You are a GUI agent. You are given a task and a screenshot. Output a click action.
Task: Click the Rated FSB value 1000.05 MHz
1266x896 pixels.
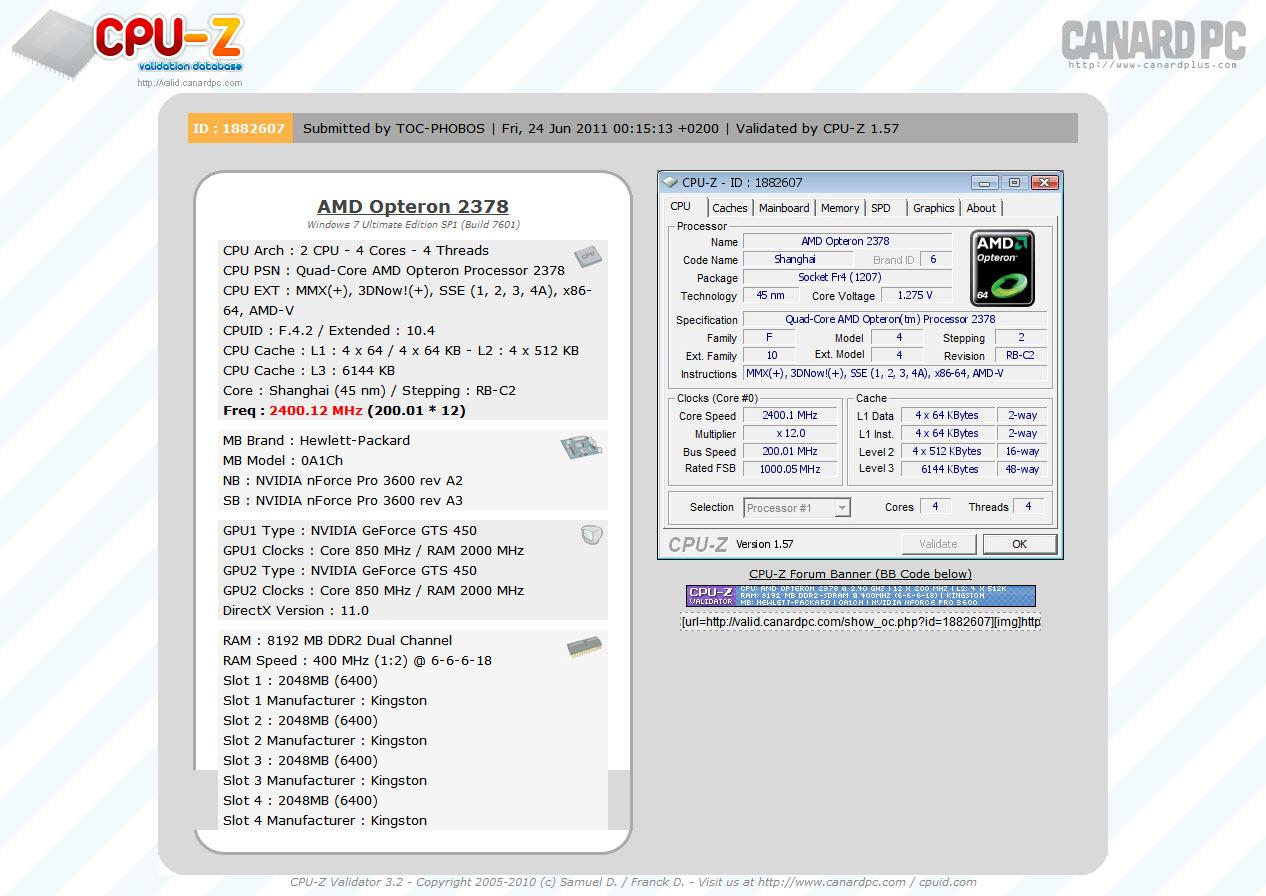point(790,469)
